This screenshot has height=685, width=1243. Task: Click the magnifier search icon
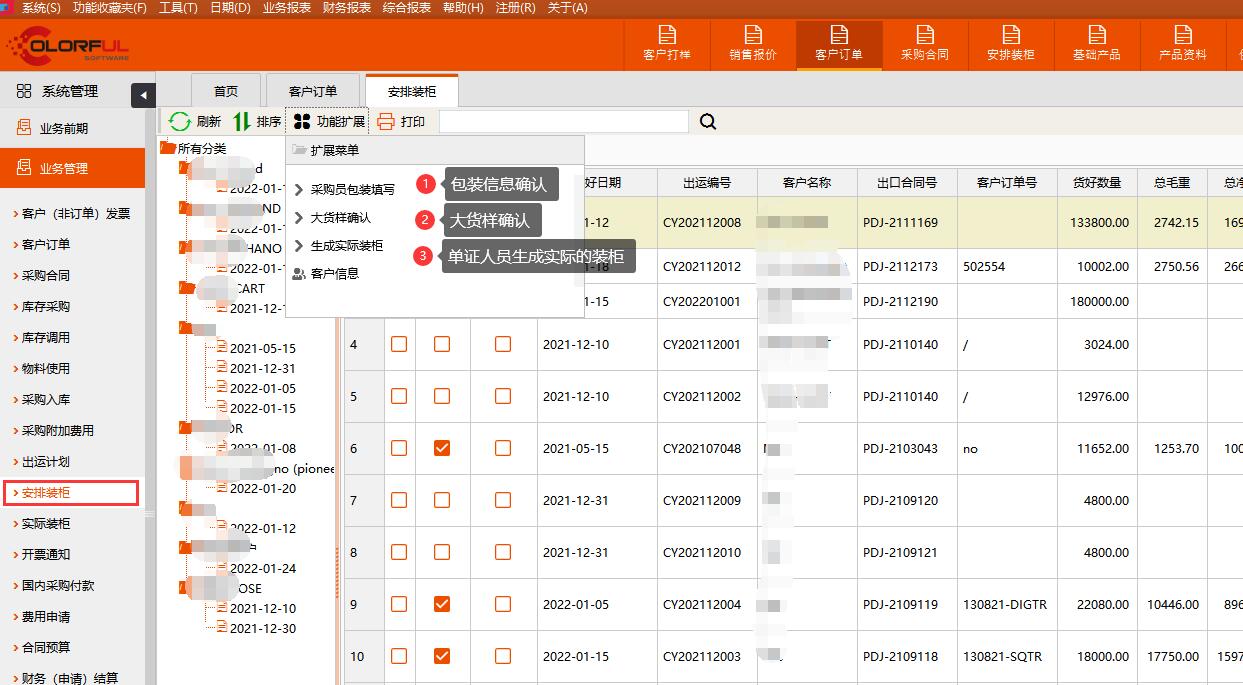pos(708,122)
